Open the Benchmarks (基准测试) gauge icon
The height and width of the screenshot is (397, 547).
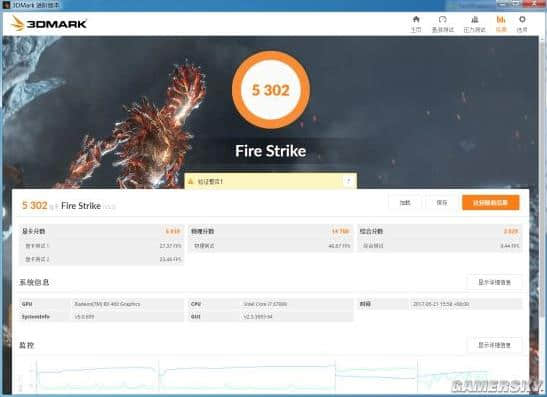(443, 20)
